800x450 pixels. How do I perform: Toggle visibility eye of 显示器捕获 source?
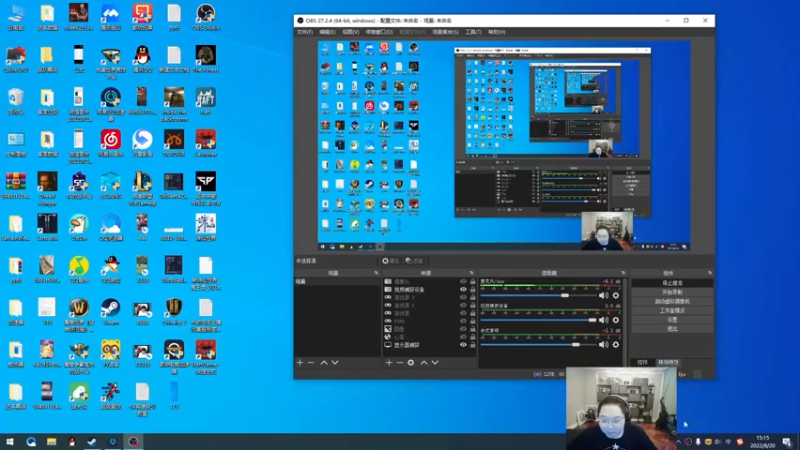coord(463,345)
